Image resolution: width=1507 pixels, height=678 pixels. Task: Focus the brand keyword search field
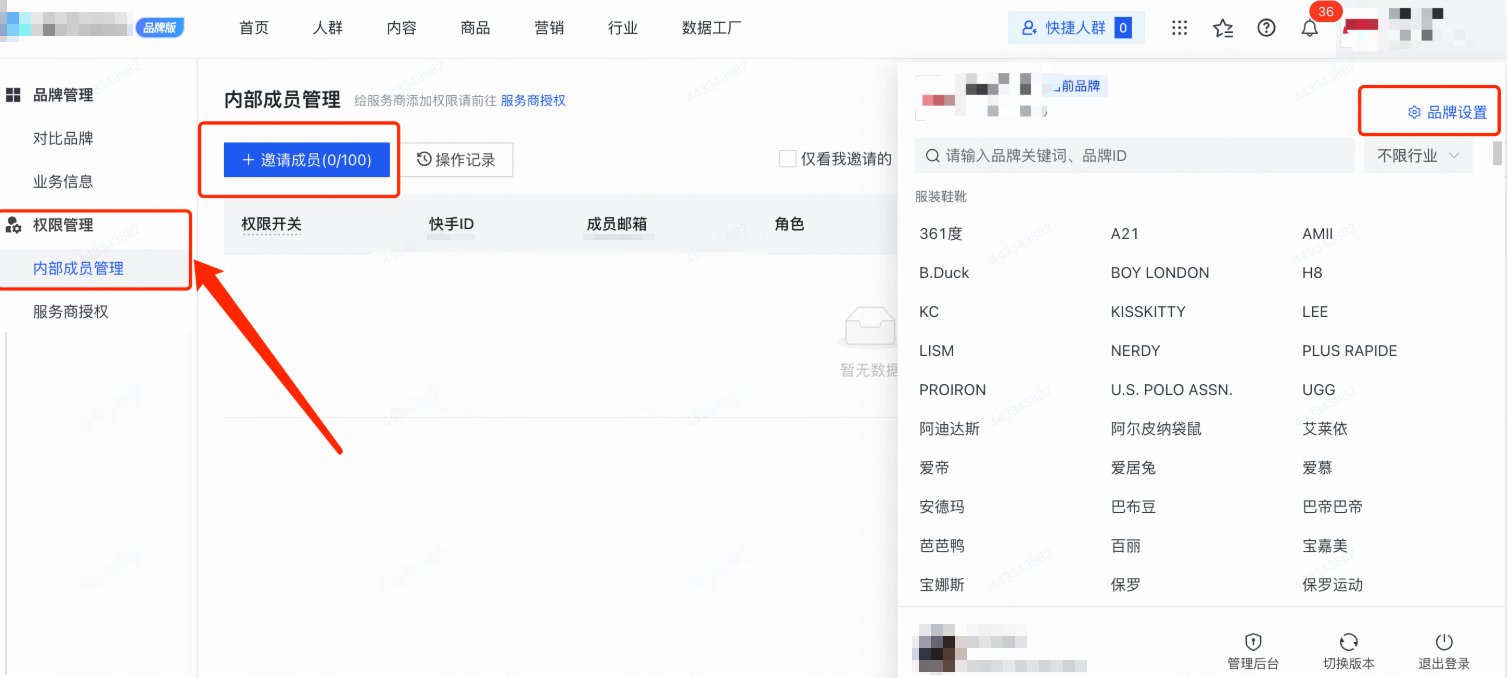1135,156
